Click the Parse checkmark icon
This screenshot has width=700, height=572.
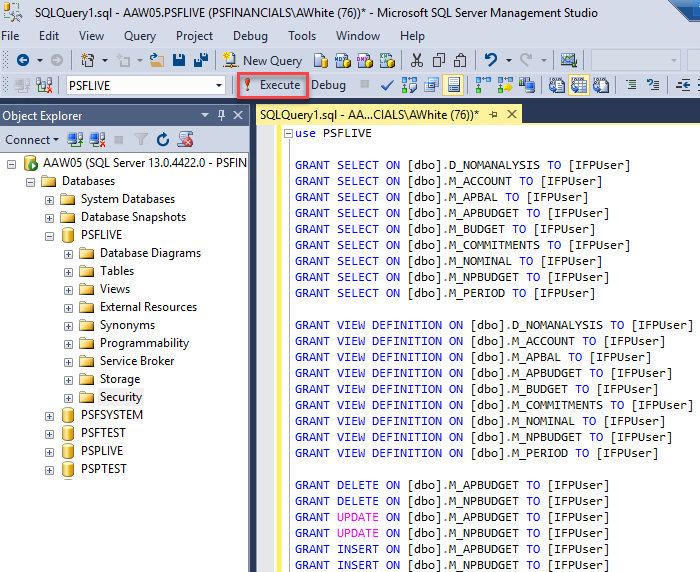pos(387,85)
